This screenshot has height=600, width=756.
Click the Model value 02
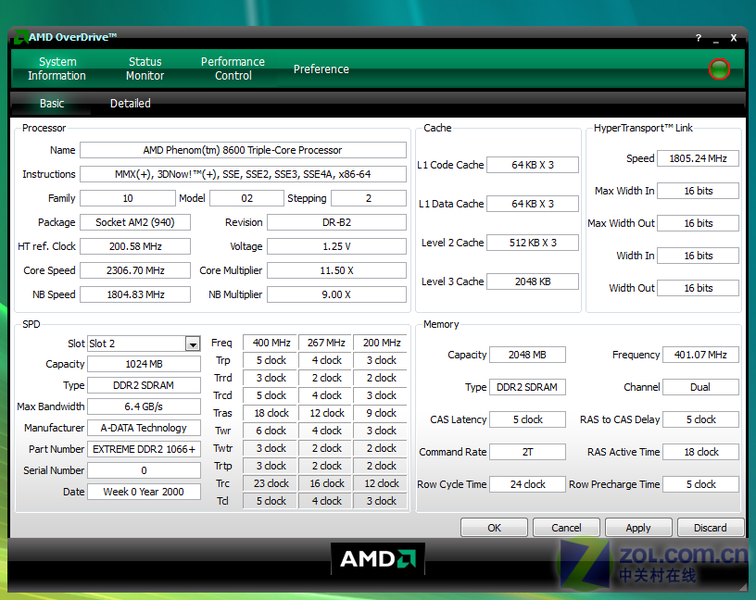point(247,198)
